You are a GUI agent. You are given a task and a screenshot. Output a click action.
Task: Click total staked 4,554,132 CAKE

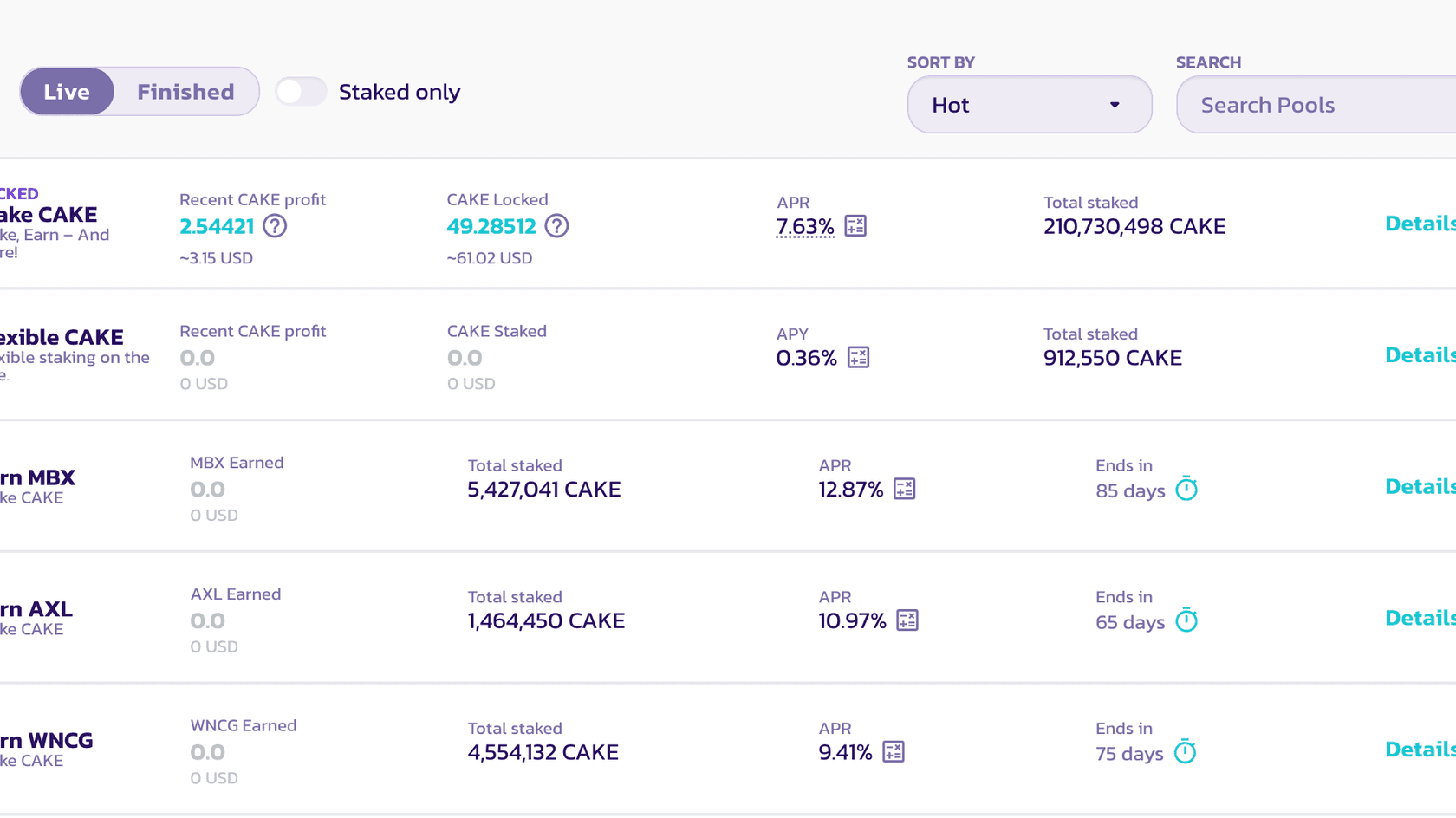[543, 752]
